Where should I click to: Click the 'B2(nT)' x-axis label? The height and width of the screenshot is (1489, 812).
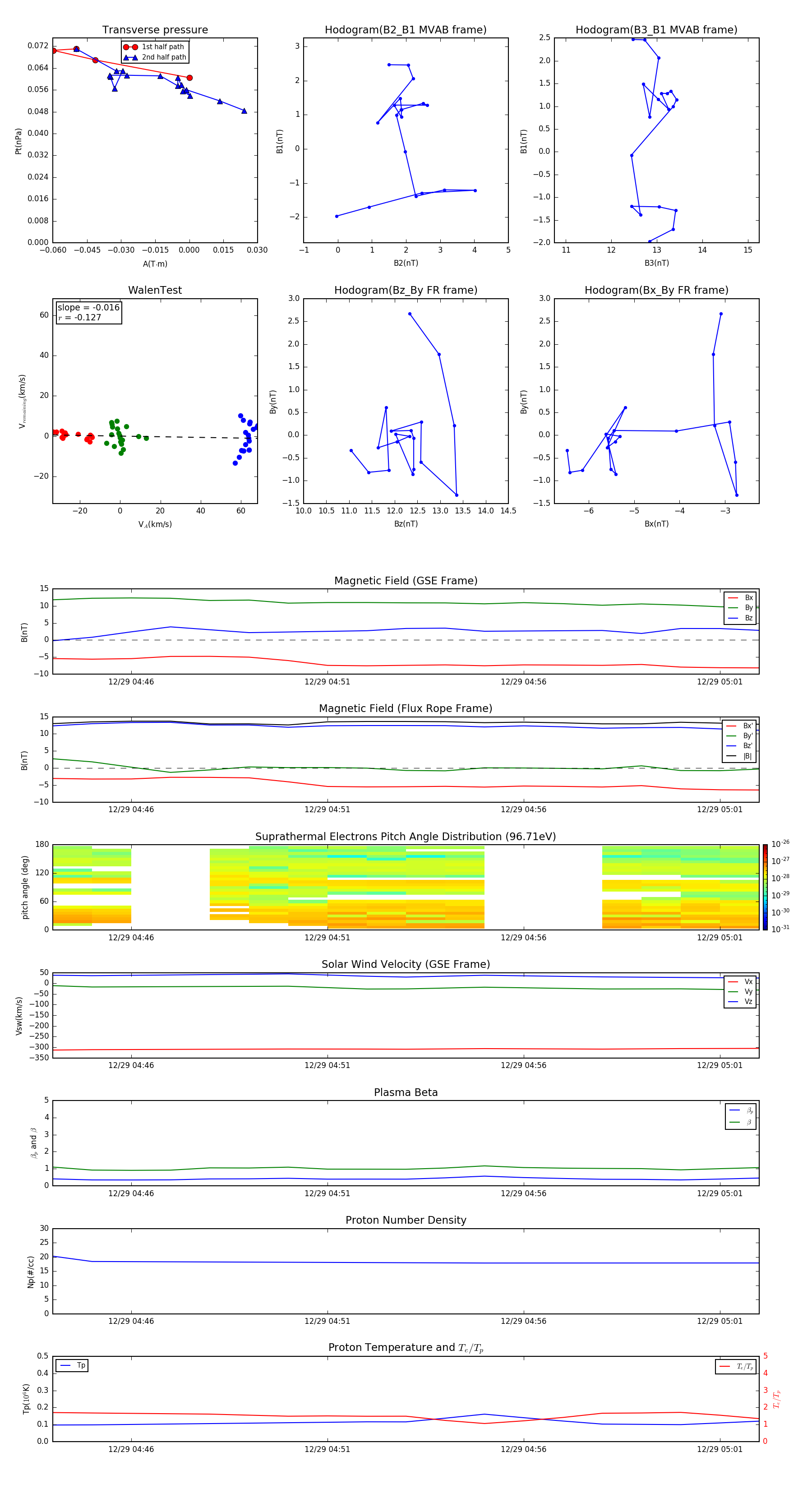tap(406, 263)
